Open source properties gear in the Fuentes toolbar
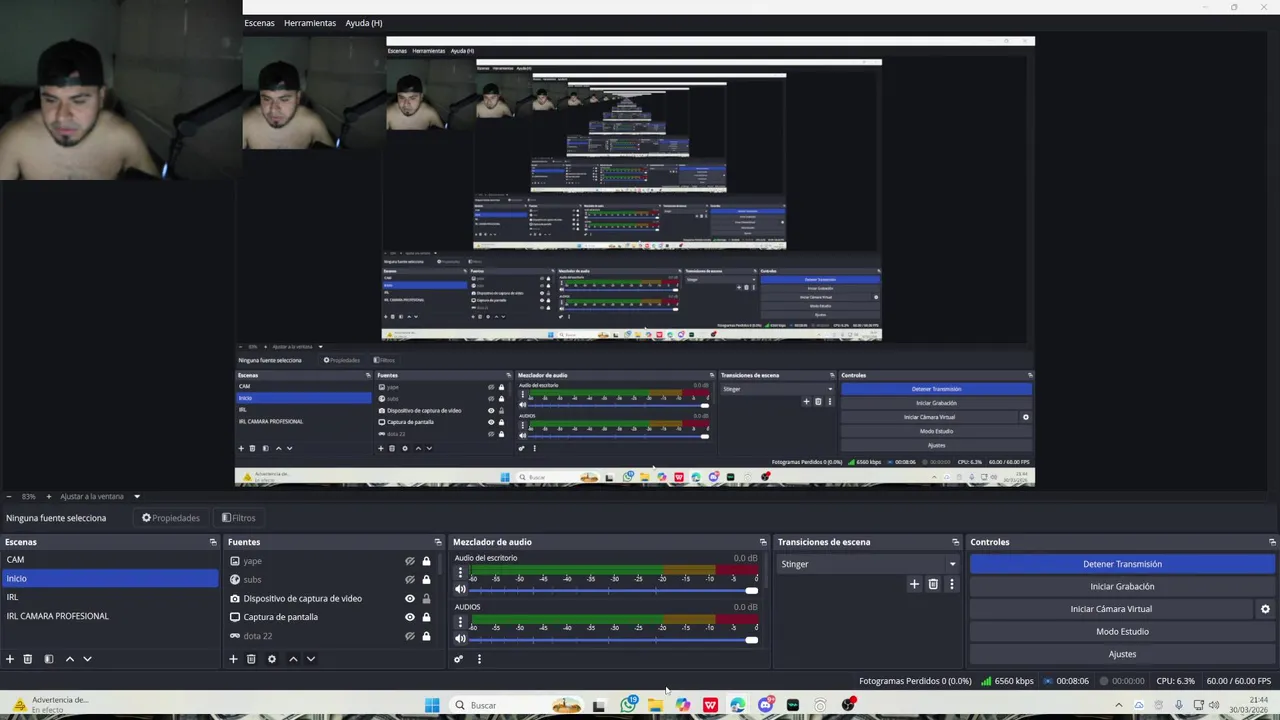Image resolution: width=1280 pixels, height=720 pixels. coord(271,659)
